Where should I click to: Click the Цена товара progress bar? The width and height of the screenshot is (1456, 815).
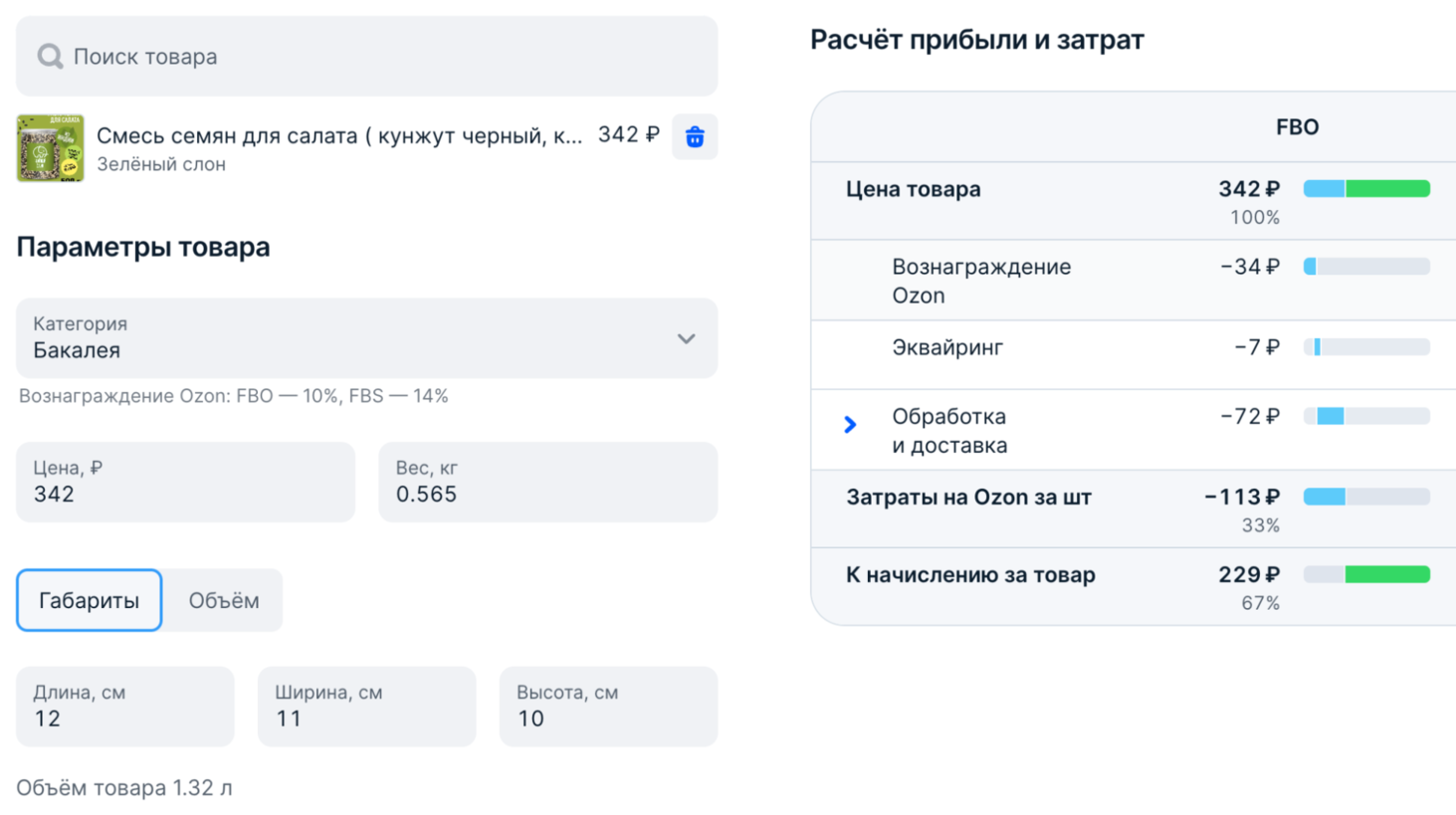point(1366,189)
